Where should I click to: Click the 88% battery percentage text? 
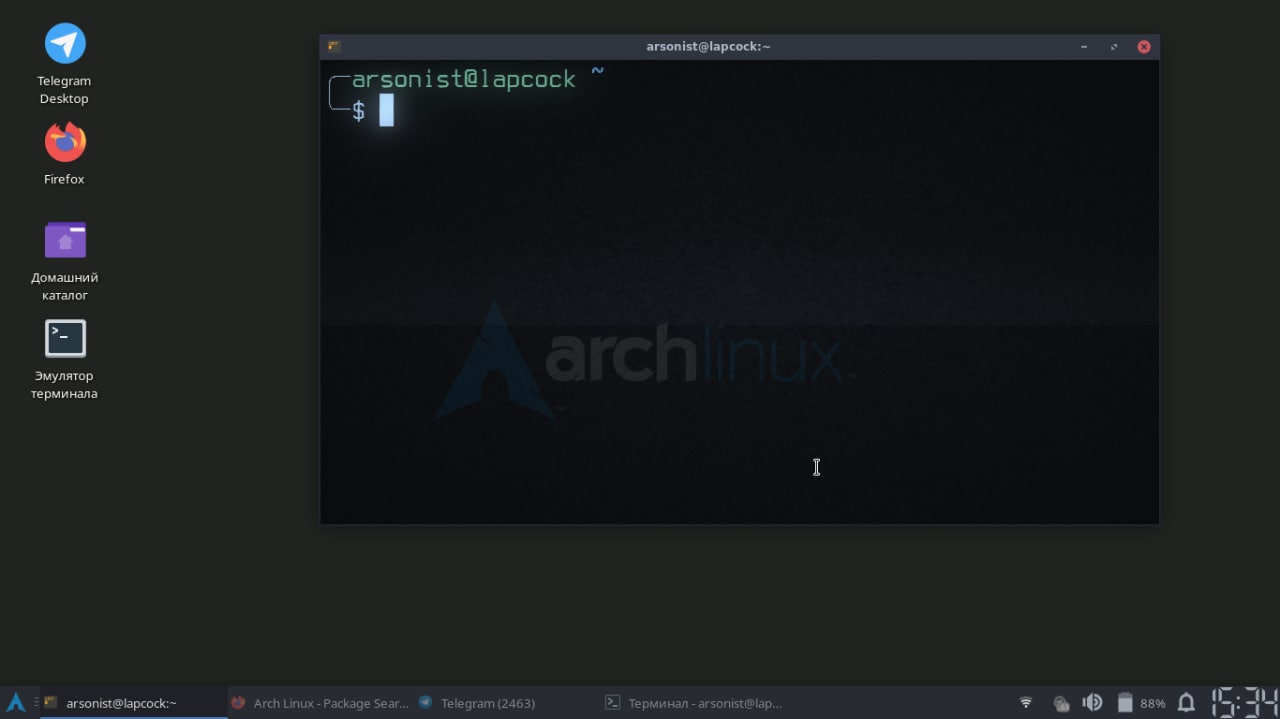click(x=1153, y=703)
